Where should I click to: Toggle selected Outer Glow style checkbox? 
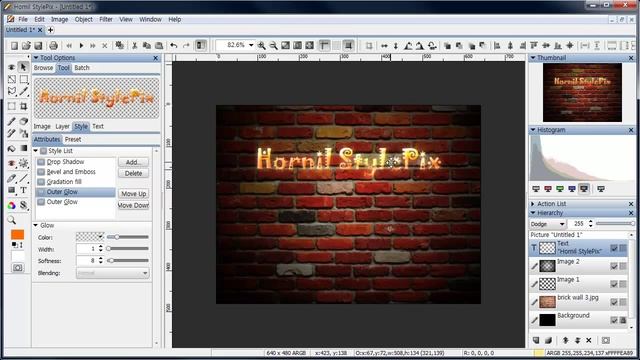[x=41, y=192]
